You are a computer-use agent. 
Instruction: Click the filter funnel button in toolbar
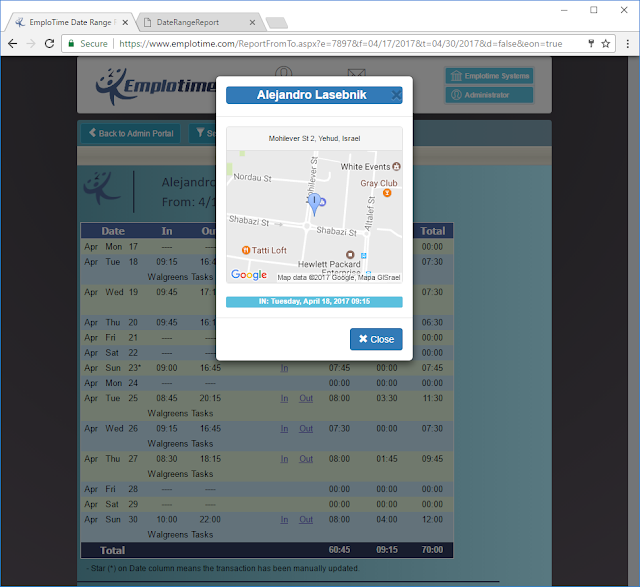(x=202, y=133)
